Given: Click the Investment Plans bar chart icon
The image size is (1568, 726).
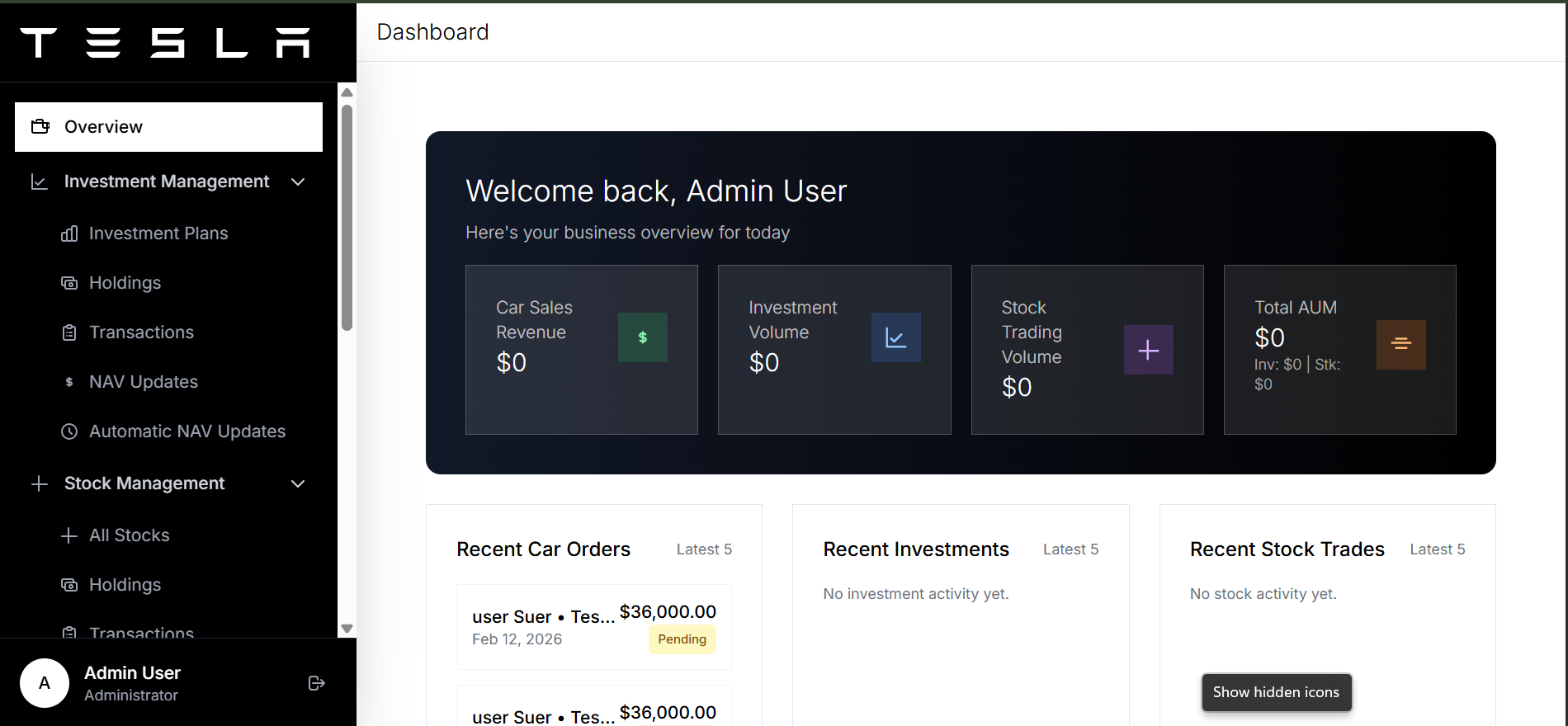Looking at the screenshot, I should (x=69, y=233).
